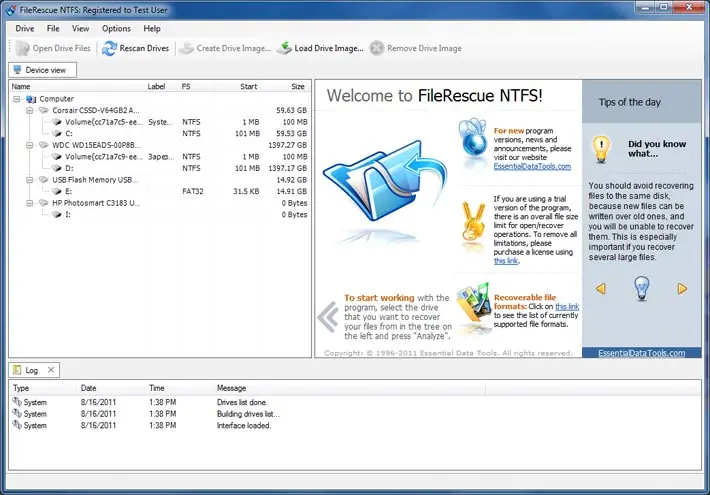Click the WDC WD15EADS disk drive icon

pyautogui.click(x=44, y=145)
